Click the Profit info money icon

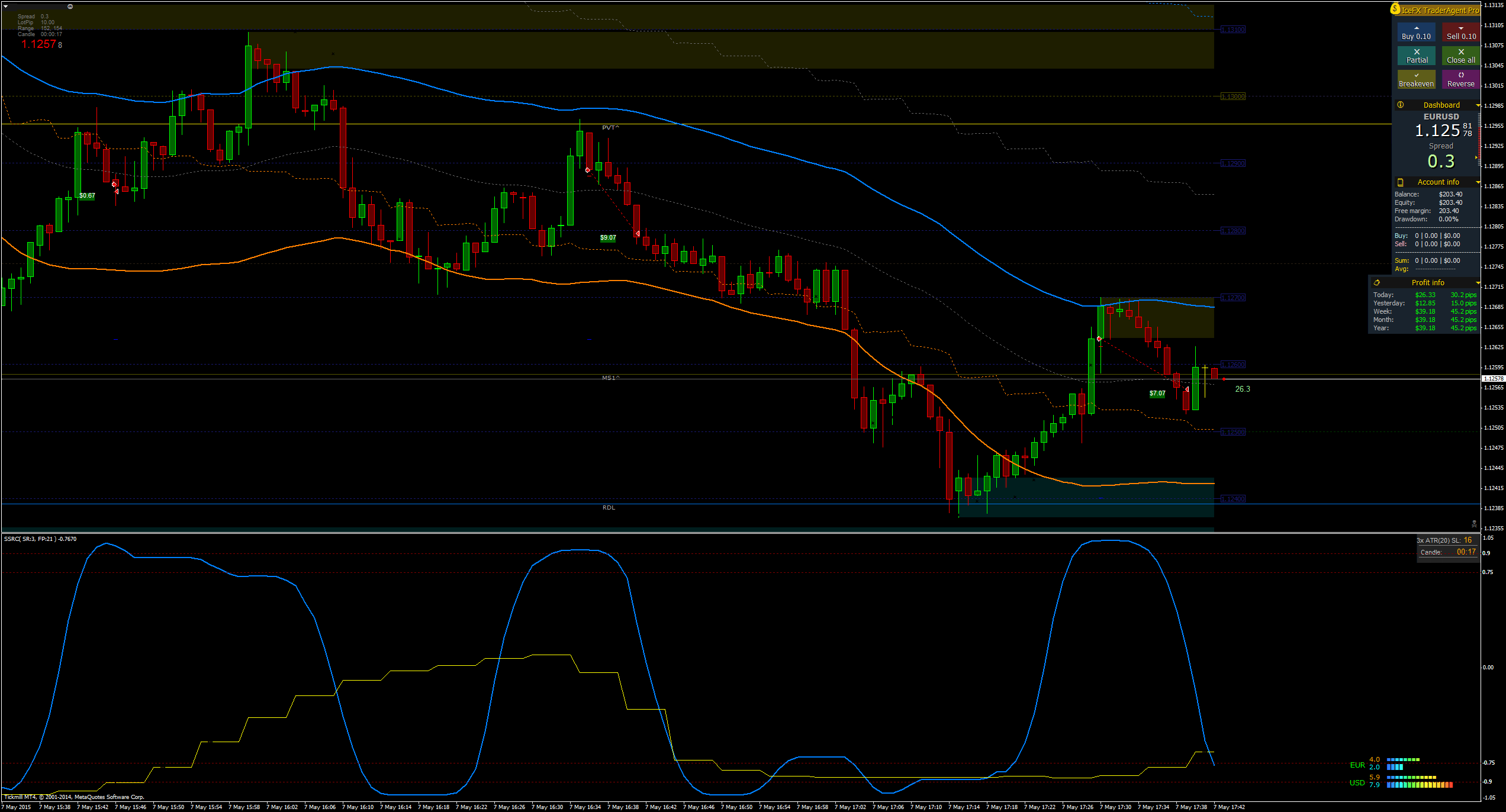[1376, 283]
